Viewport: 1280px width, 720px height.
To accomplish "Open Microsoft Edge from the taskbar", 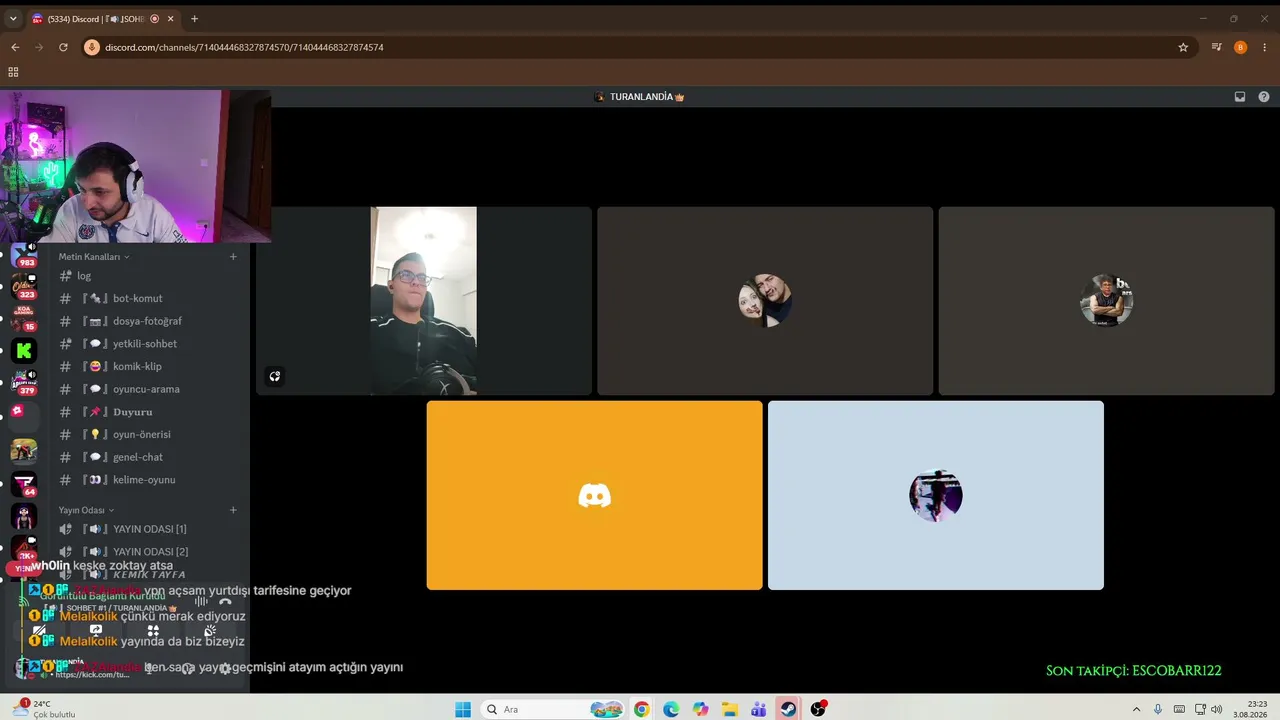I will [671, 709].
